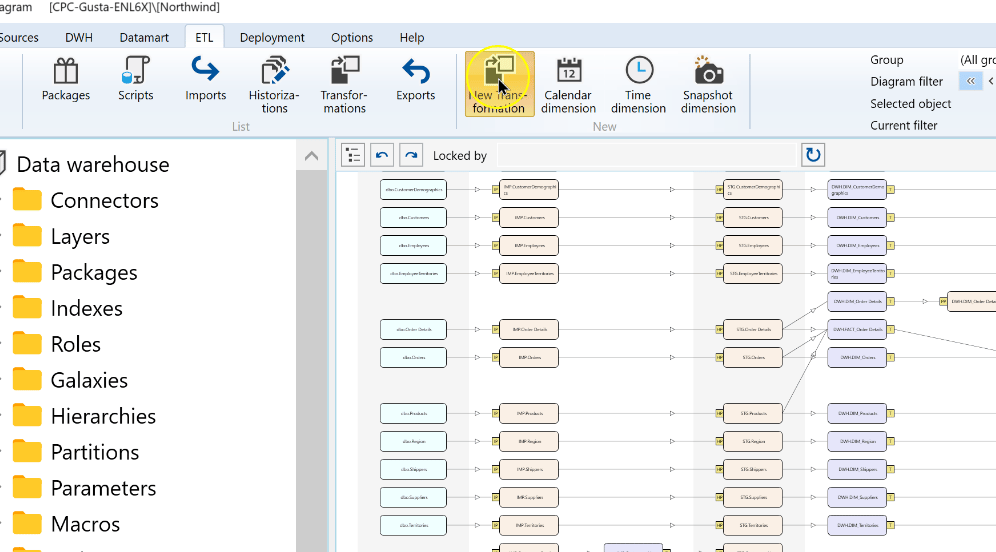This screenshot has width=996, height=552.
Task: Select IMP.Order Details node in diagram
Action: (x=529, y=329)
